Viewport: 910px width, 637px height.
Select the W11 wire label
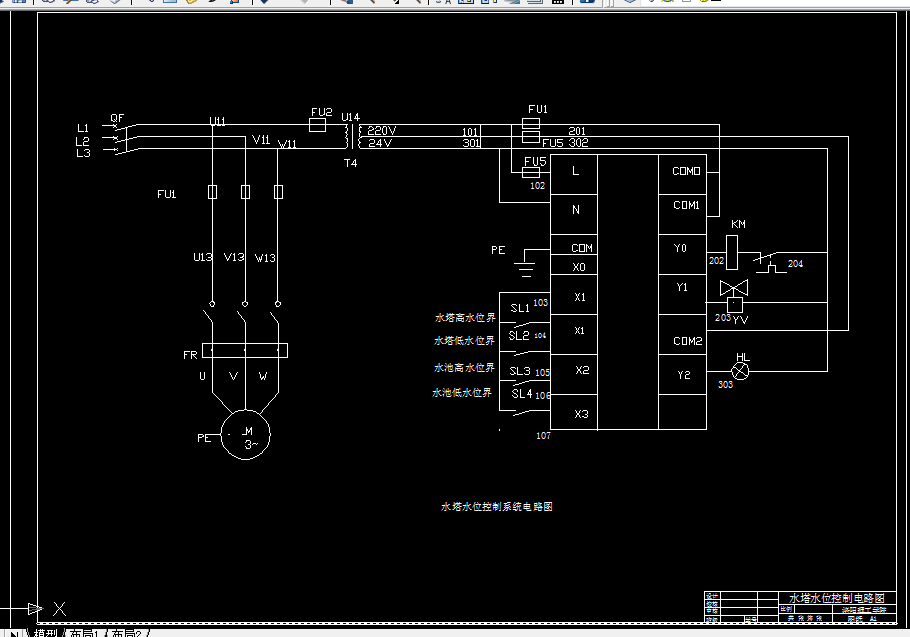point(287,144)
